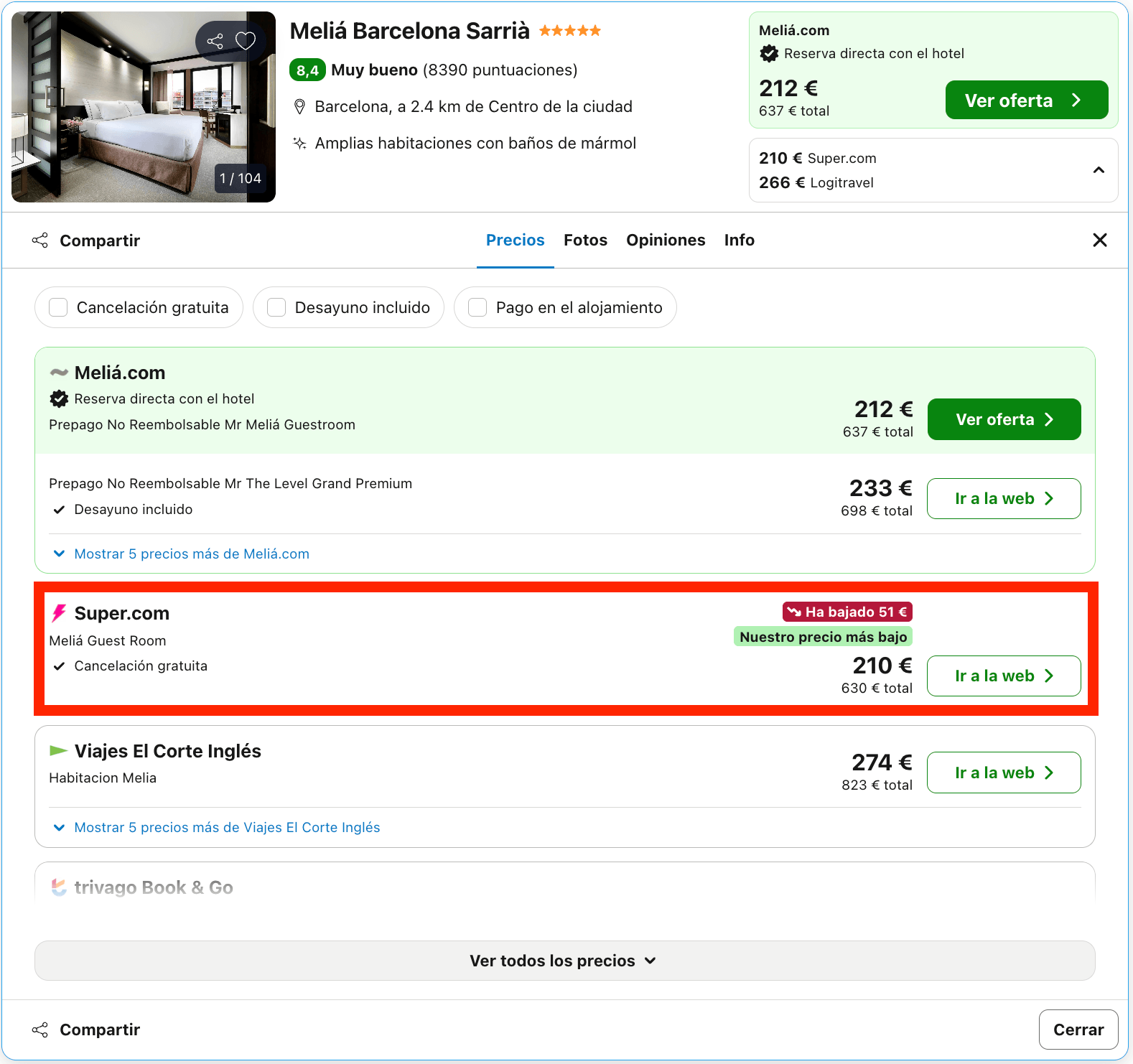Image resolution: width=1133 pixels, height=1064 pixels.
Task: Open the Opiniones tab
Action: 666,240
